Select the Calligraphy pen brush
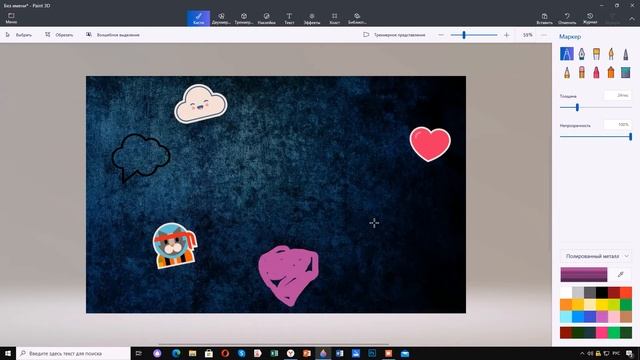 coord(582,54)
